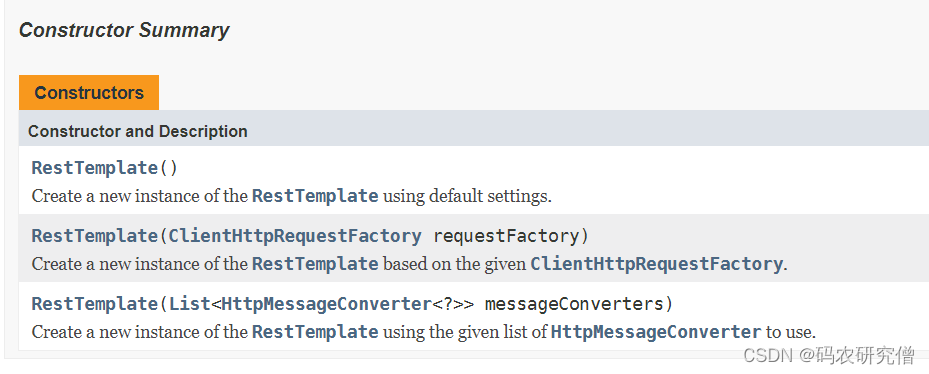
Task: Click the 'Constructor and Description' column header
Action: pyautogui.click(x=137, y=131)
